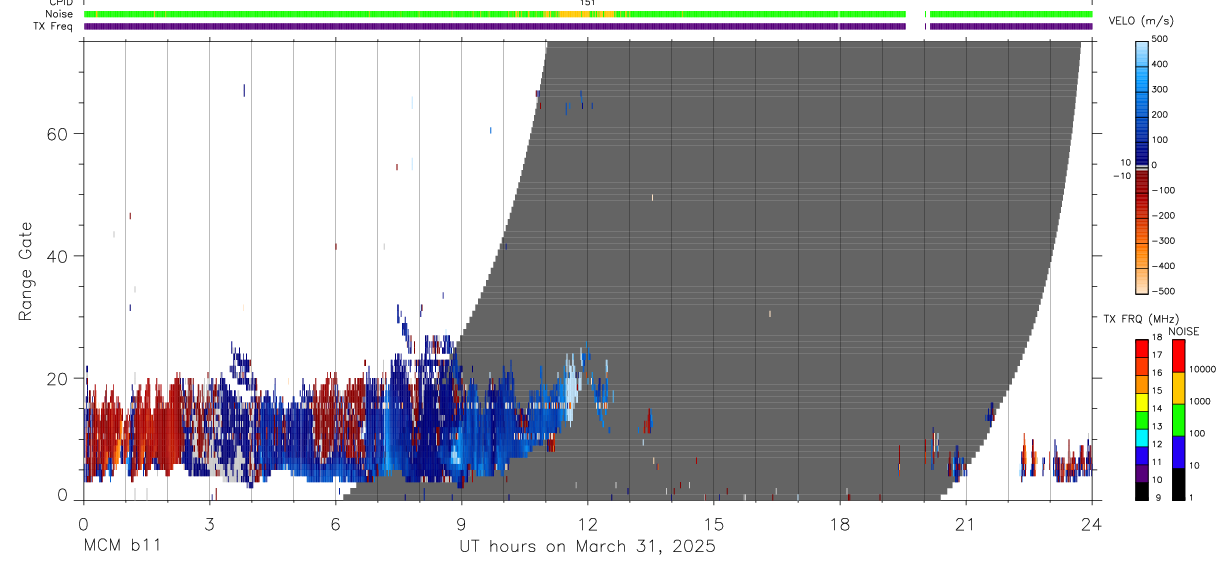
Task: Click the black swatch in TX FRQ legend
Action: click(x=1142, y=490)
